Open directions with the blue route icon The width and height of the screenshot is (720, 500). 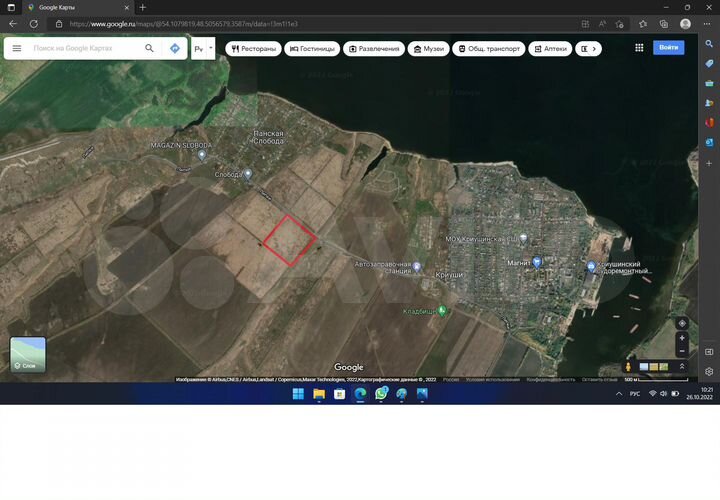pyautogui.click(x=175, y=48)
